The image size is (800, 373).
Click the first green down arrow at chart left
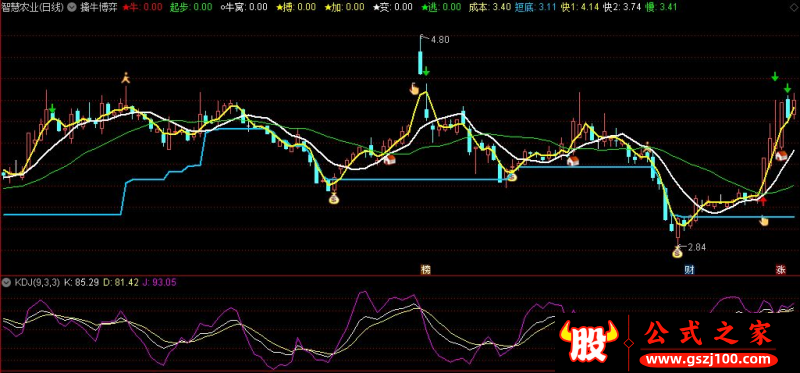52,109
